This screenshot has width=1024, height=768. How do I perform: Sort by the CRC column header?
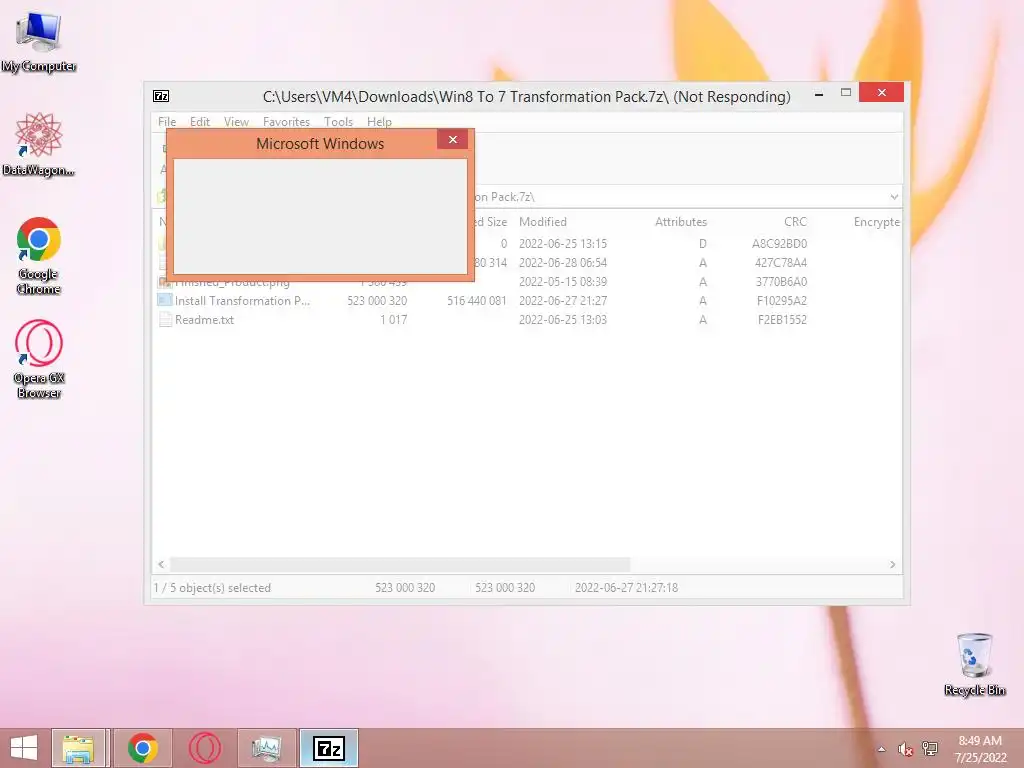(x=795, y=222)
